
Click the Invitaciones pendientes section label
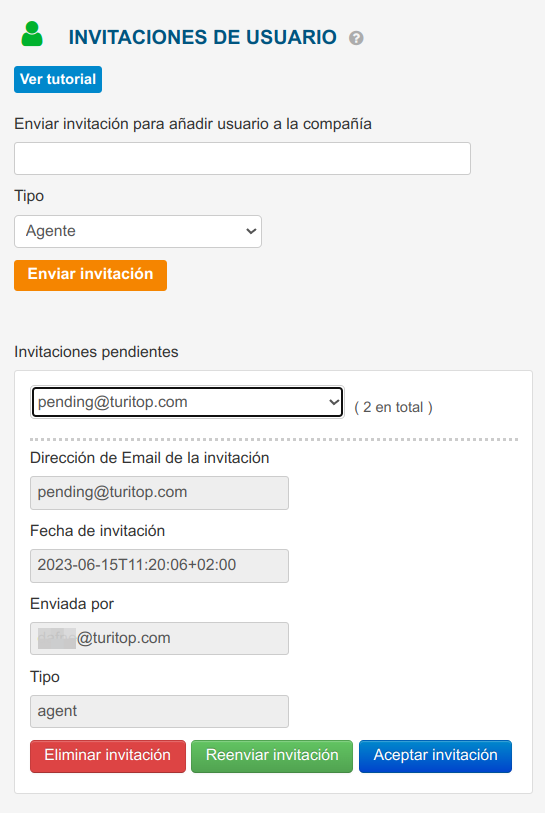pos(96,352)
